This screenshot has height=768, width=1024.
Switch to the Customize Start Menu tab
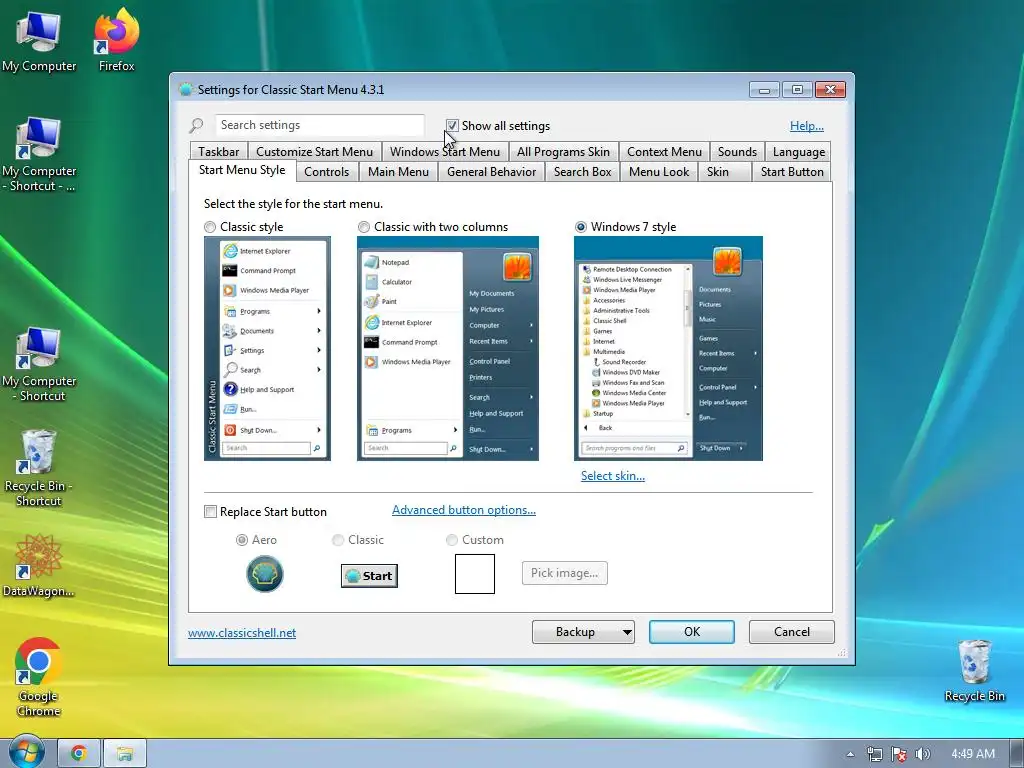(314, 152)
